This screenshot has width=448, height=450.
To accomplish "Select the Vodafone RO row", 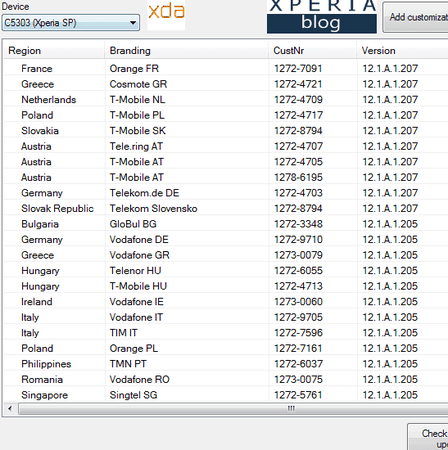I will click(226, 380).
